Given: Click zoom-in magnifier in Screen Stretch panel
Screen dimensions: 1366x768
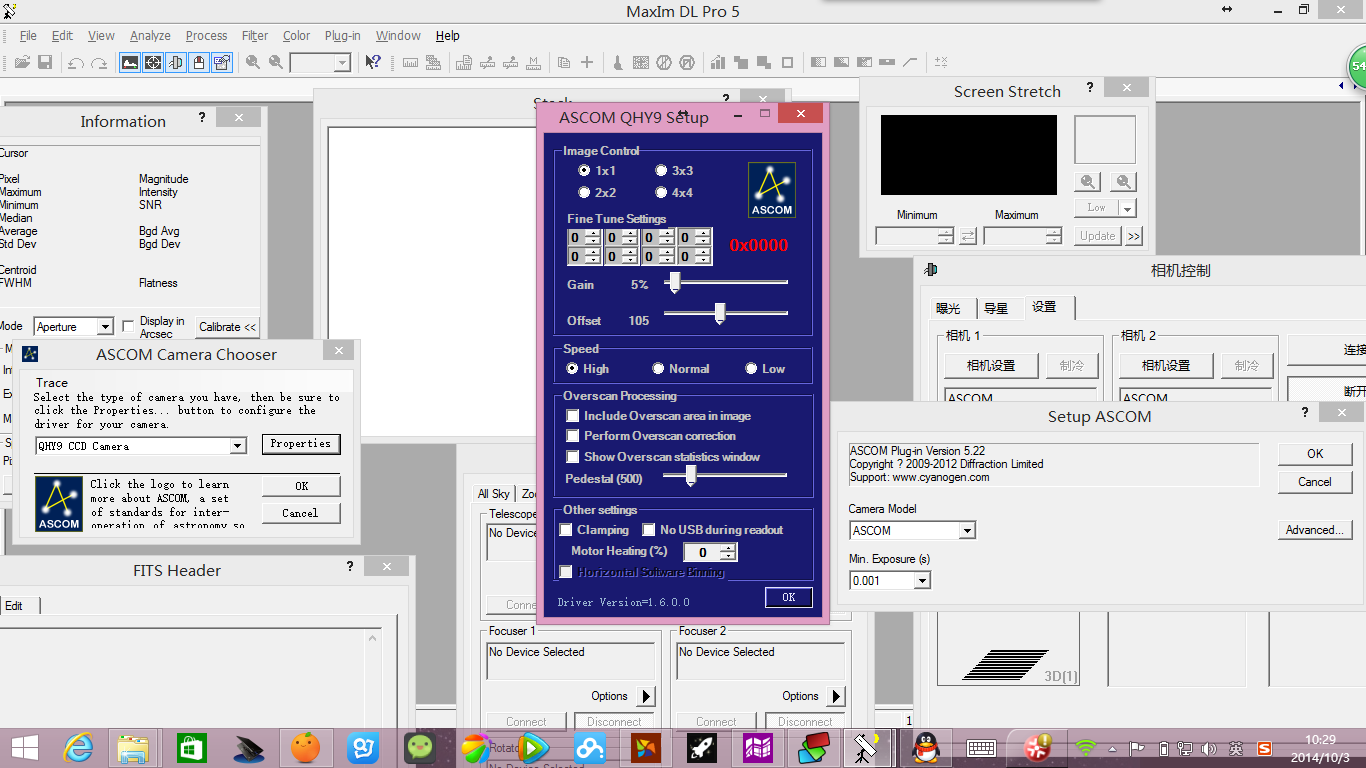Looking at the screenshot, I should (x=1088, y=182).
